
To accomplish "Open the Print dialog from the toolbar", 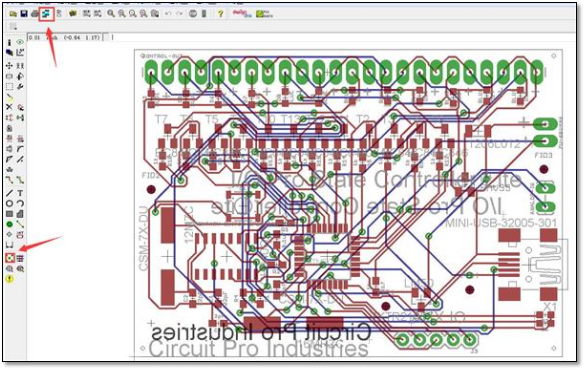I will coord(35,14).
